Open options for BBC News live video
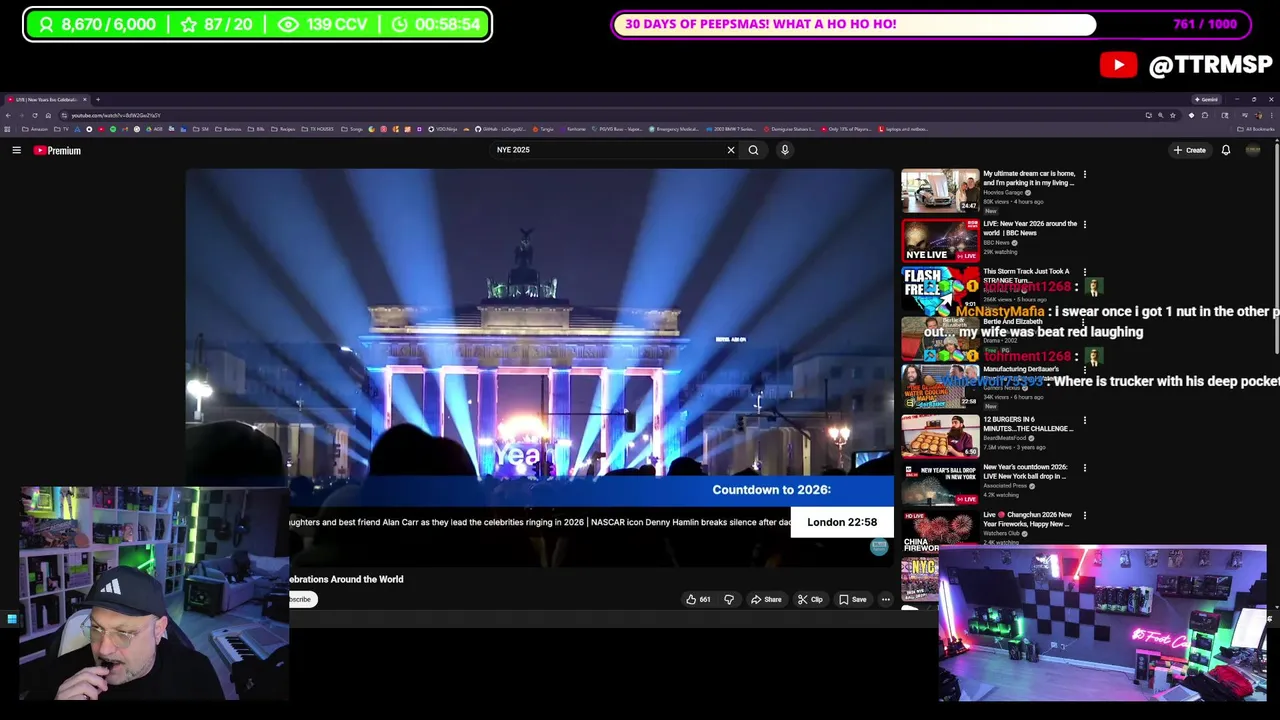1280x720 pixels. click(x=1085, y=224)
